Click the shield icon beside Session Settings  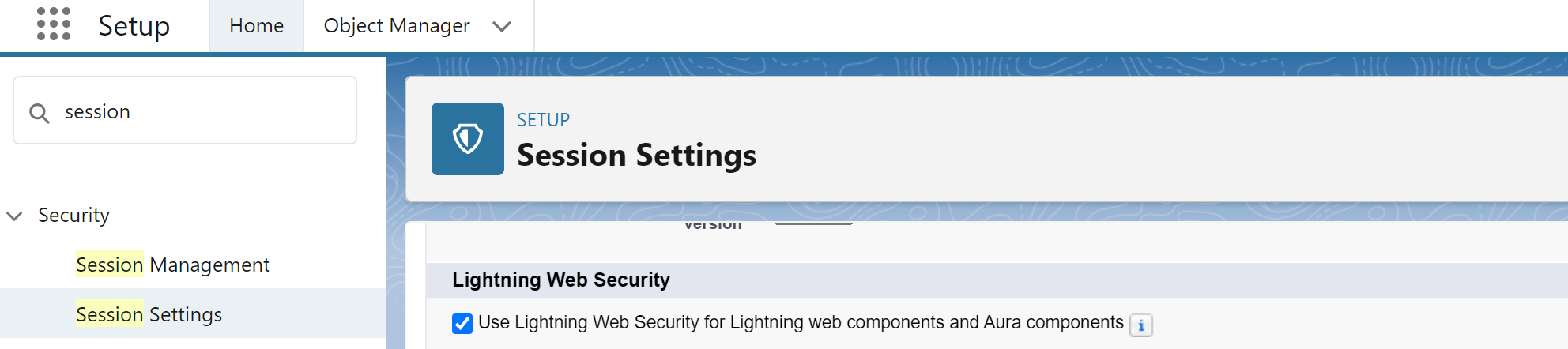point(467,139)
